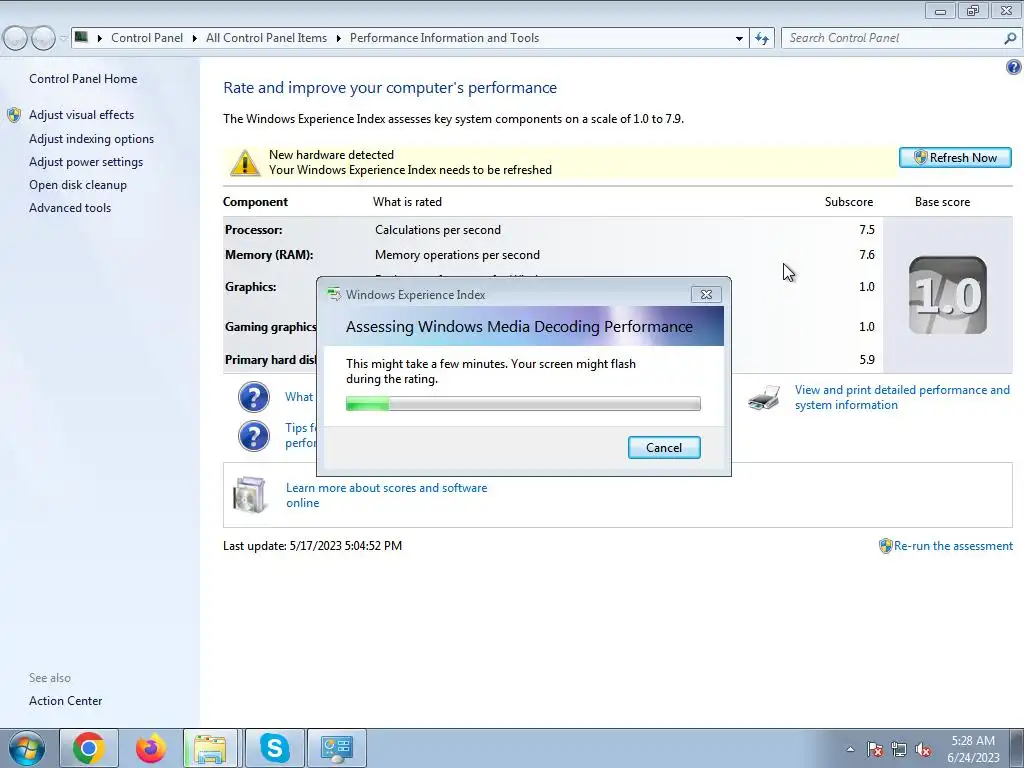Click the search magnifier icon
Image resolution: width=1024 pixels, height=768 pixels.
(1010, 39)
